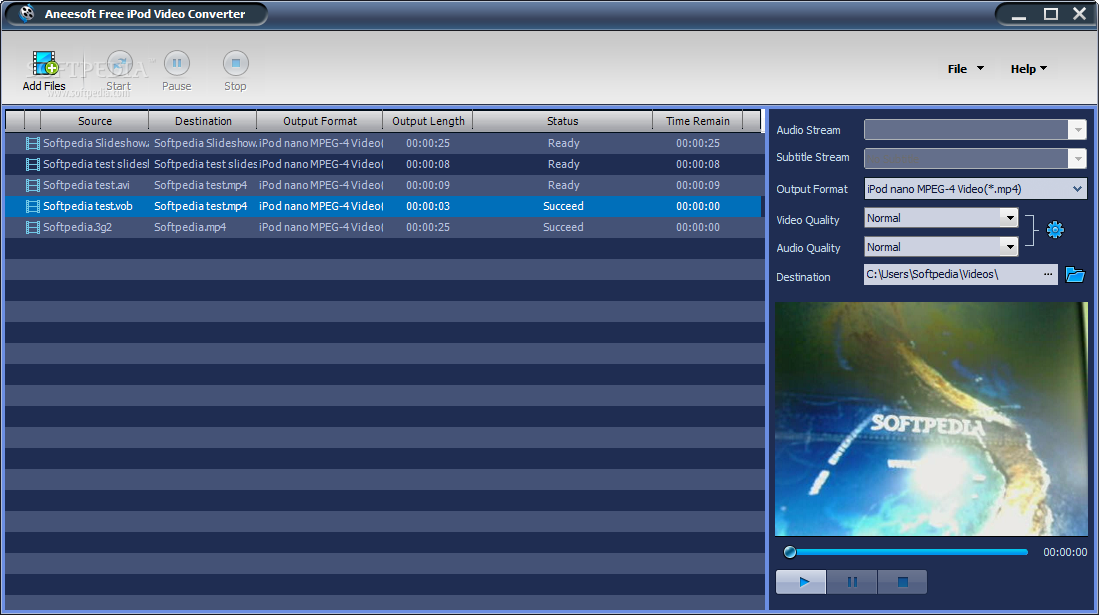
Task: Open advanced settings gear icon
Action: point(1055,229)
